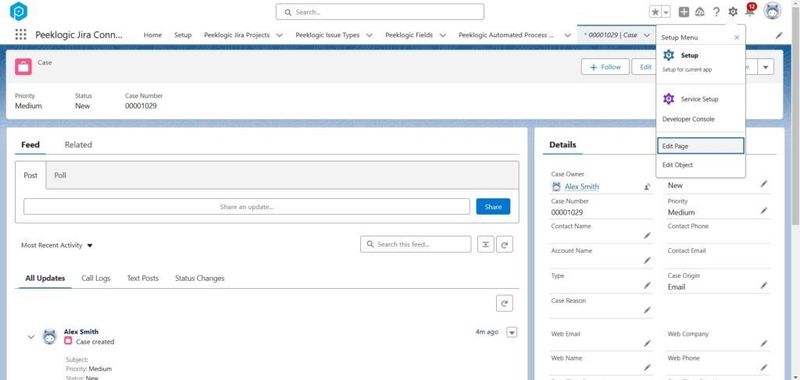800x380 pixels.
Task: Expand Peeklogic Jira Projects dropdown chevron
Action: pos(279,35)
